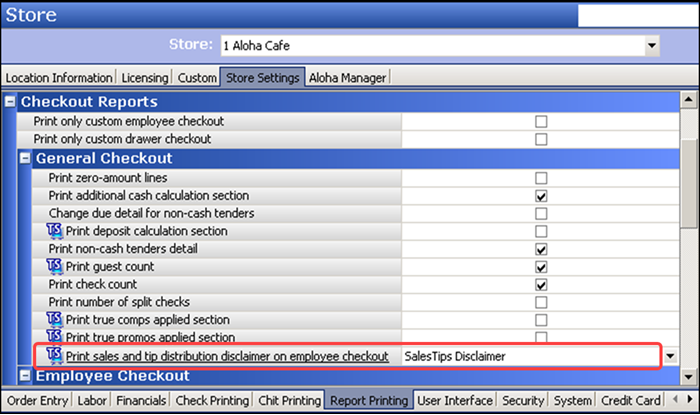
Task: Select Print non-cash tenders detail label
Action: click(123, 249)
